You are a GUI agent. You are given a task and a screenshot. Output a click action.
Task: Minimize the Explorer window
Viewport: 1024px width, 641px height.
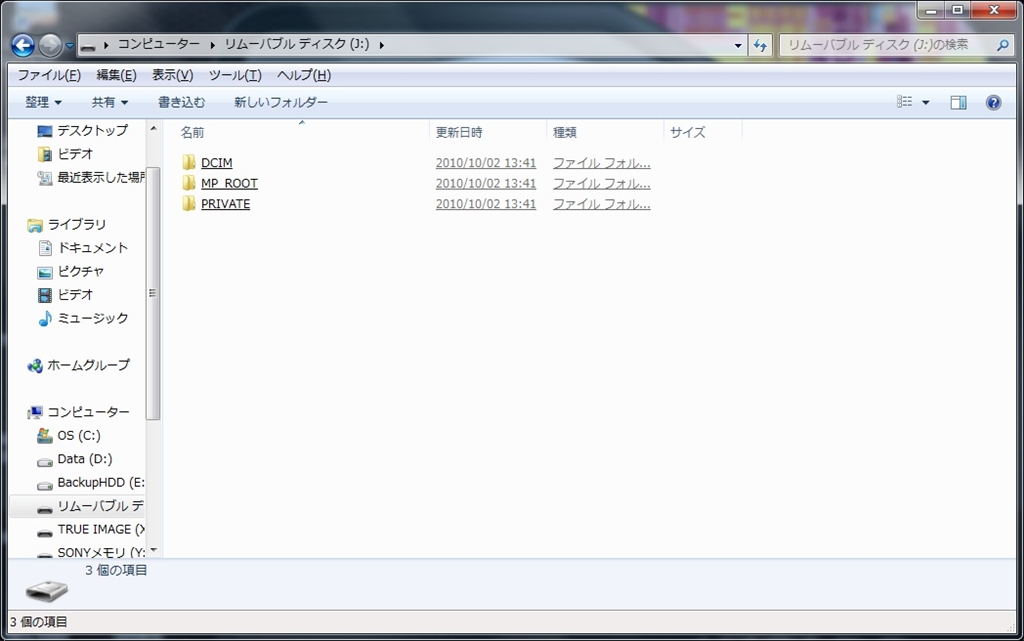click(932, 10)
